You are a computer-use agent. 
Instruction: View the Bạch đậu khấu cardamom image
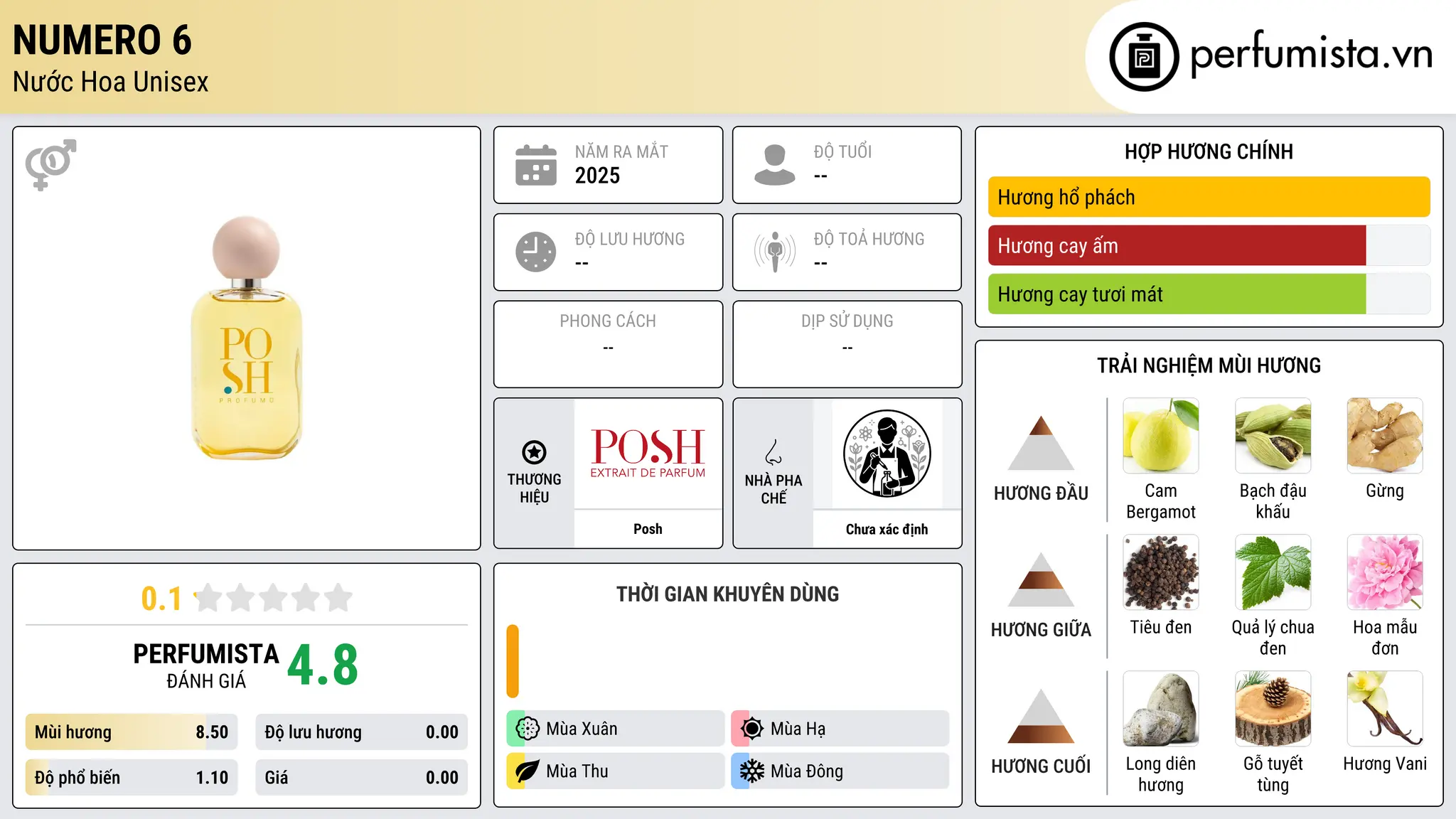tap(1273, 436)
